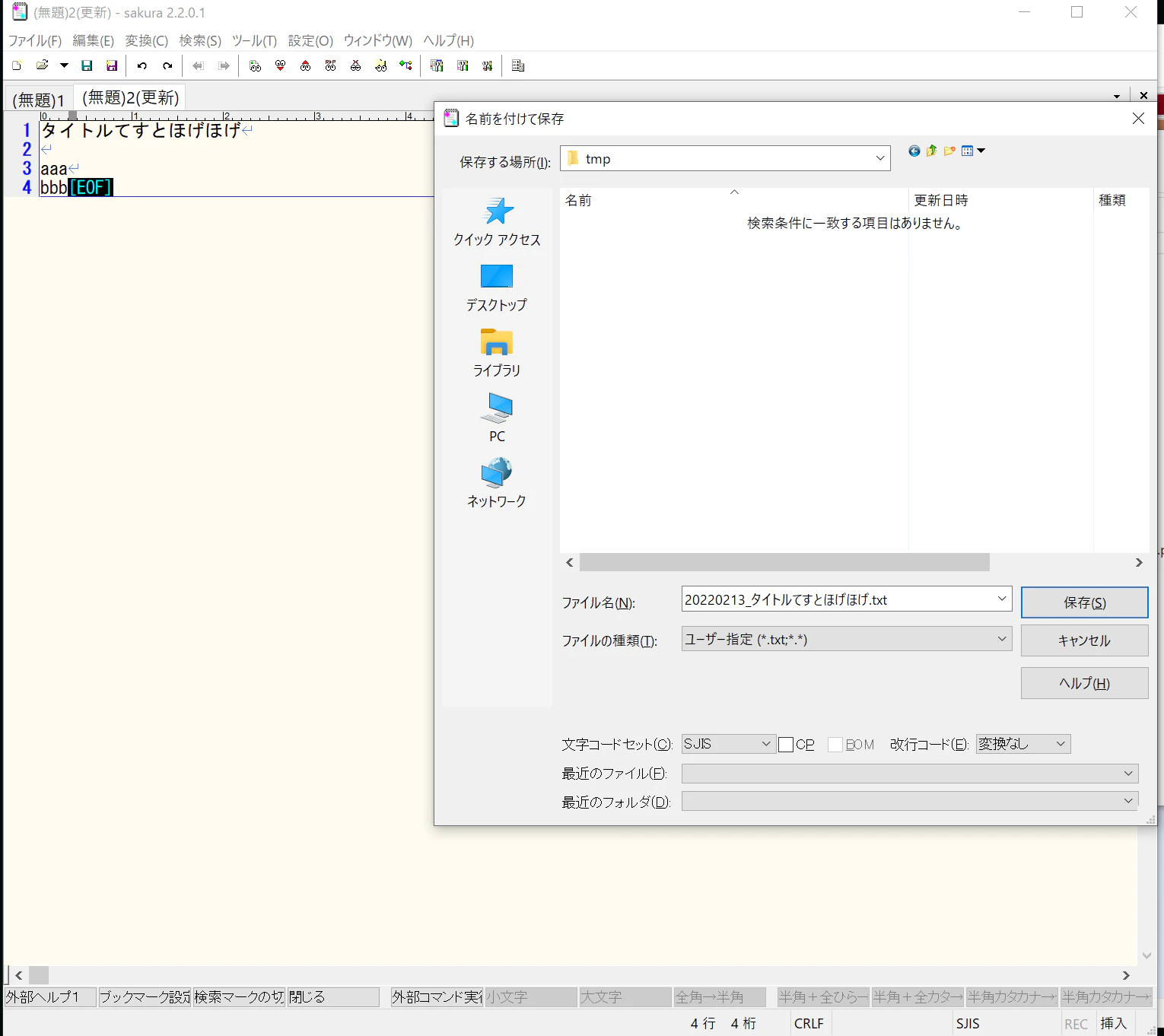This screenshot has height=1036, width=1164.
Task: Open the 編集(E) menu
Action: point(94,40)
